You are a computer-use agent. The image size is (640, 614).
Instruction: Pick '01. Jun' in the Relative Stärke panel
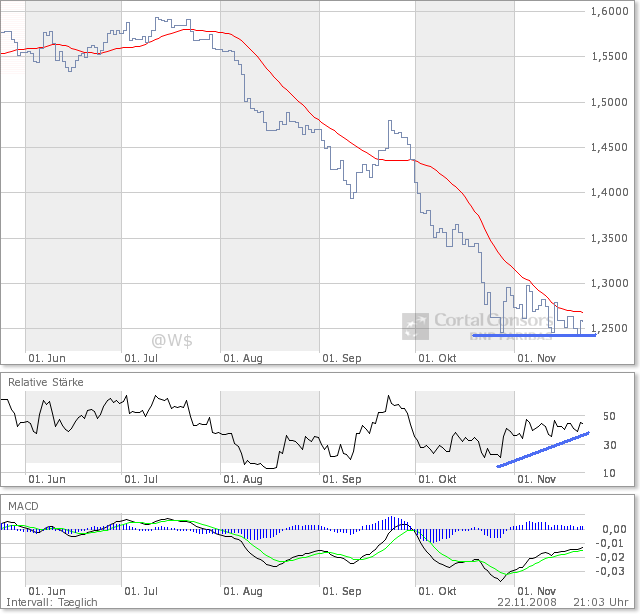pyautogui.click(x=47, y=479)
